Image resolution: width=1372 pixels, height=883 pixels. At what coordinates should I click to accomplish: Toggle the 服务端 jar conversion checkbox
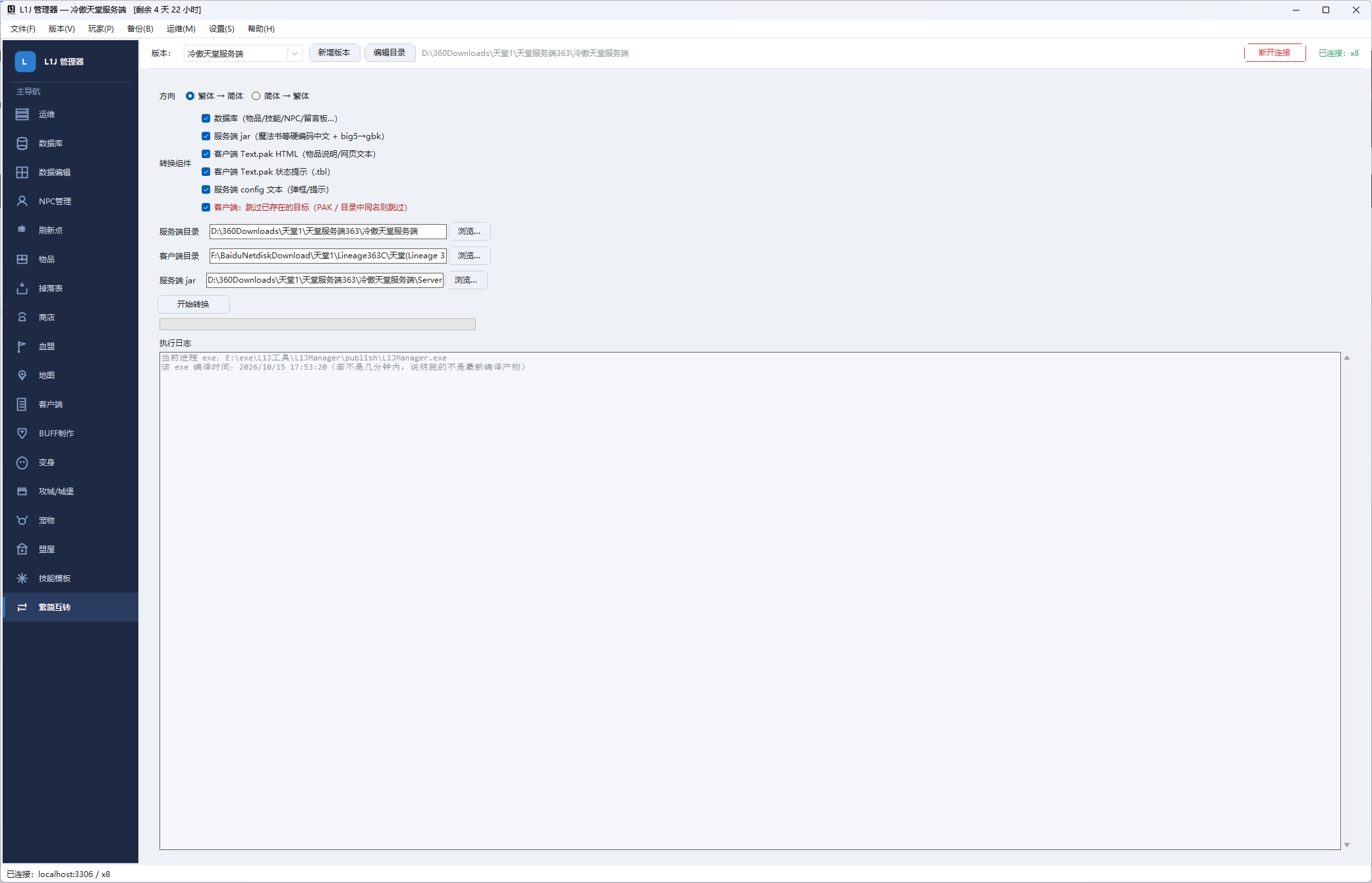[x=206, y=136]
